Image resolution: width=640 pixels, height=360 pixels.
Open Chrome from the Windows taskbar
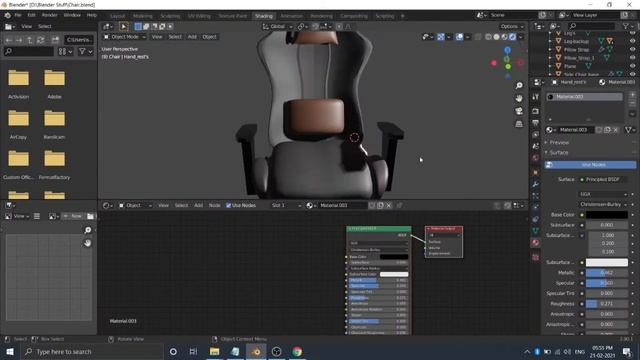pos(297,351)
